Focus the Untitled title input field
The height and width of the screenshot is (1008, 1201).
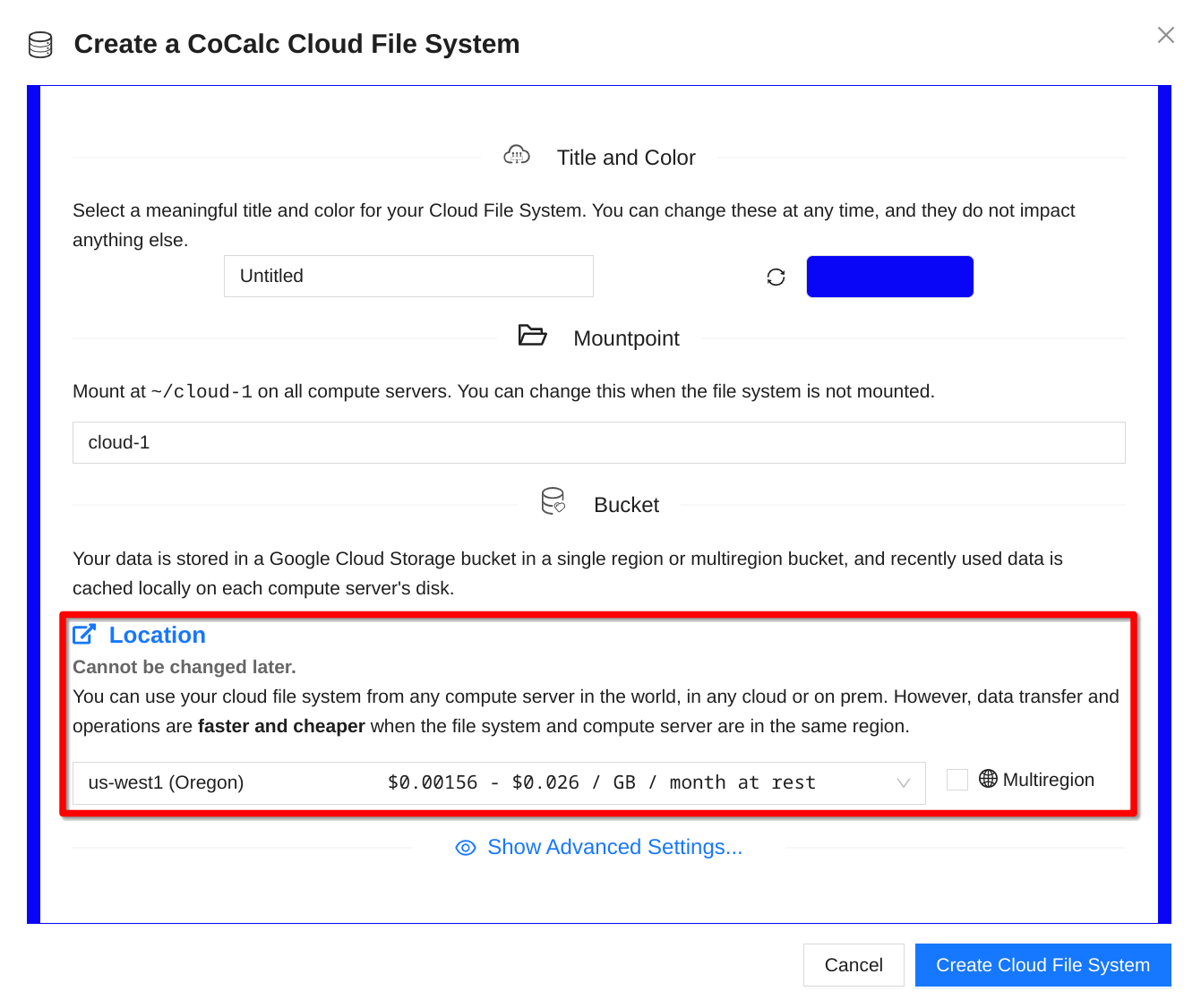pyautogui.click(x=408, y=277)
